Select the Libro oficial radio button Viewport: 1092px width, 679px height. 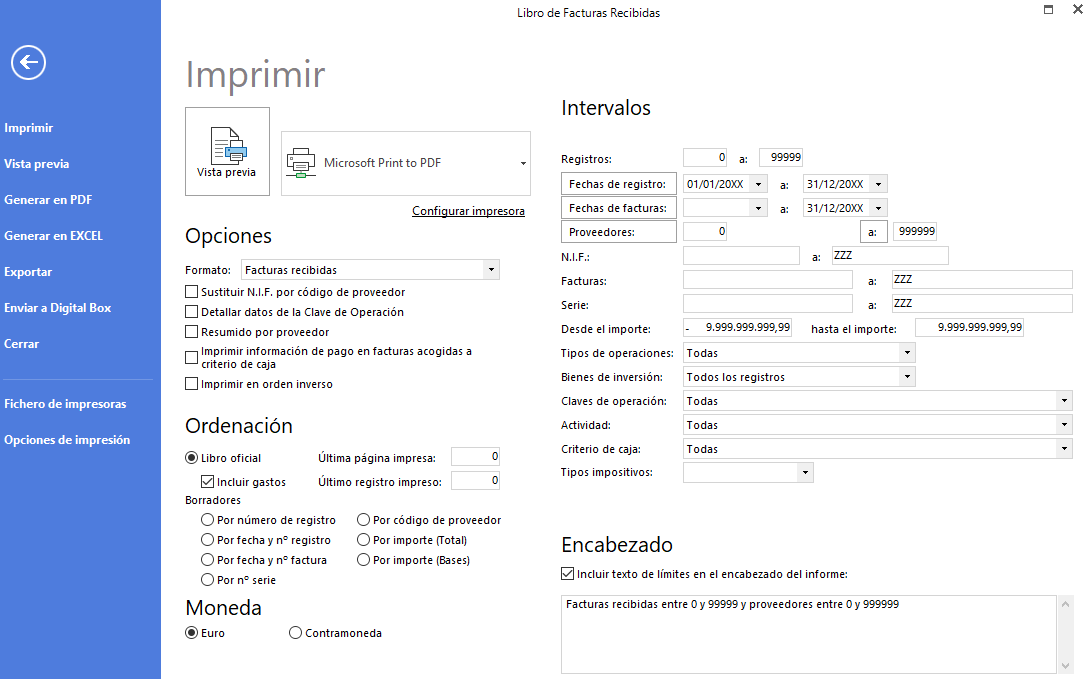click(192, 458)
